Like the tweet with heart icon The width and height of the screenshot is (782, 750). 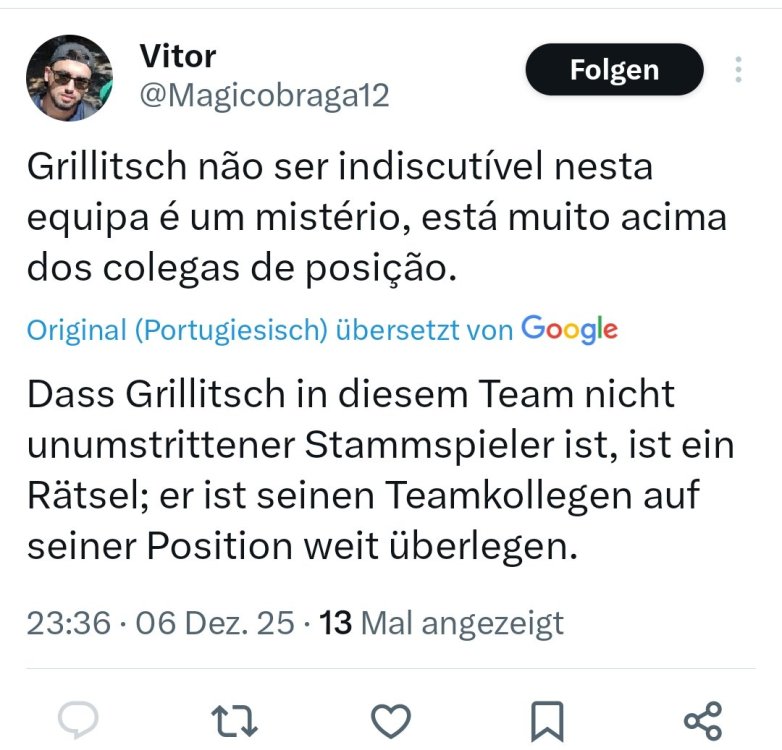coord(391,721)
